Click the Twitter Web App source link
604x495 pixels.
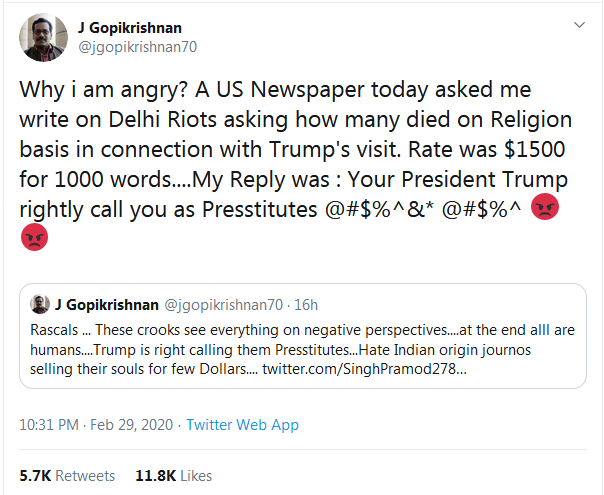[242, 425]
